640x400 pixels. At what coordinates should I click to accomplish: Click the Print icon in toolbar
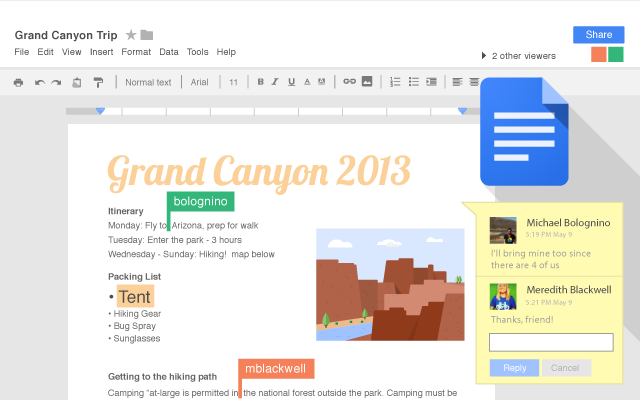[x=18, y=82]
